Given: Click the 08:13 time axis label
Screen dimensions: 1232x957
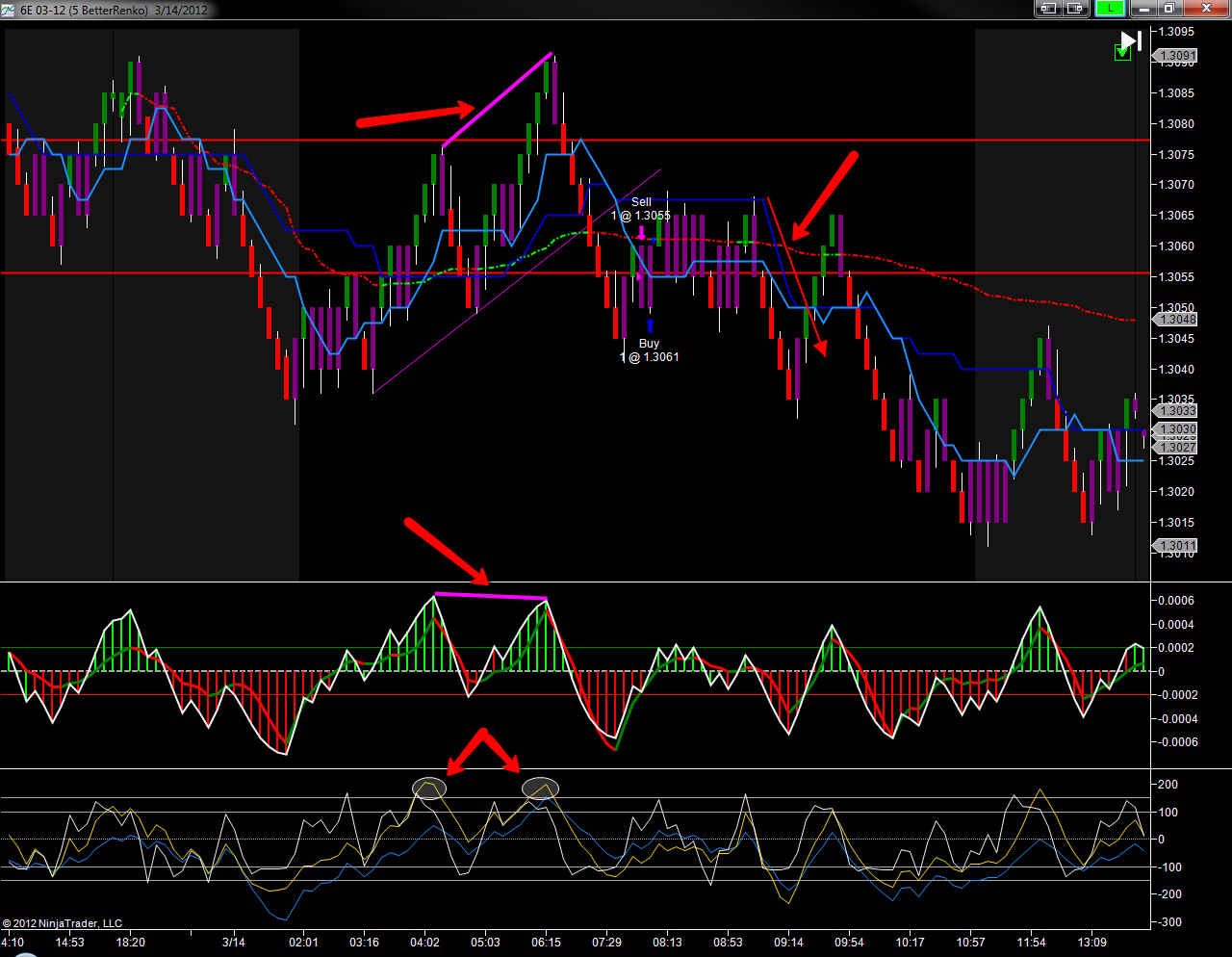Looking at the screenshot, I should click(x=667, y=943).
